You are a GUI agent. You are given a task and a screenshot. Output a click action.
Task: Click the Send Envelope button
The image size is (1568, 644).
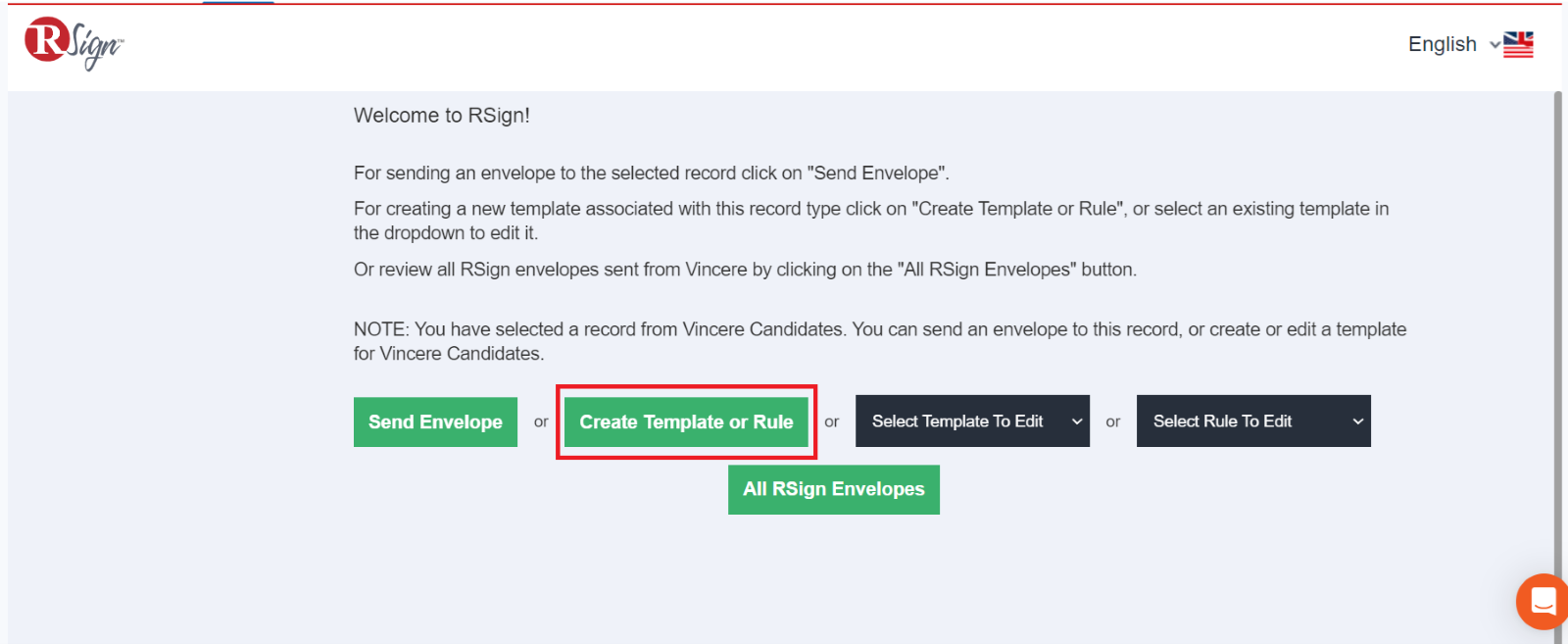[x=435, y=421]
